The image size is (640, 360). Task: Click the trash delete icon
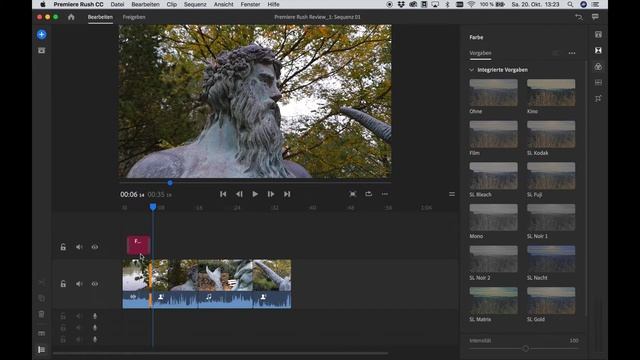(42, 314)
